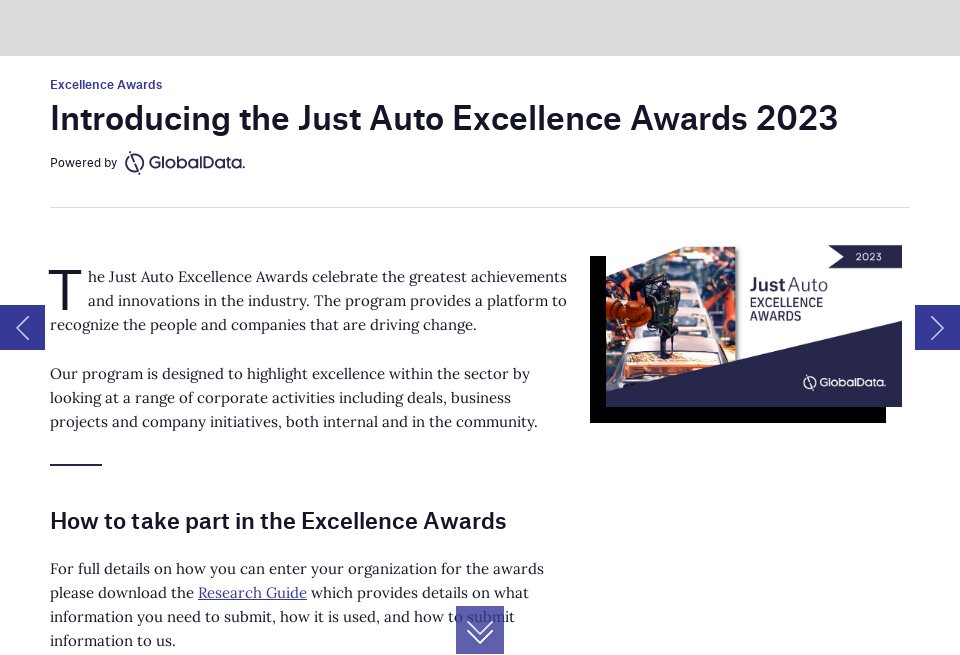Click the "How to take part" section heading
This screenshot has height=655, width=960.
point(278,521)
